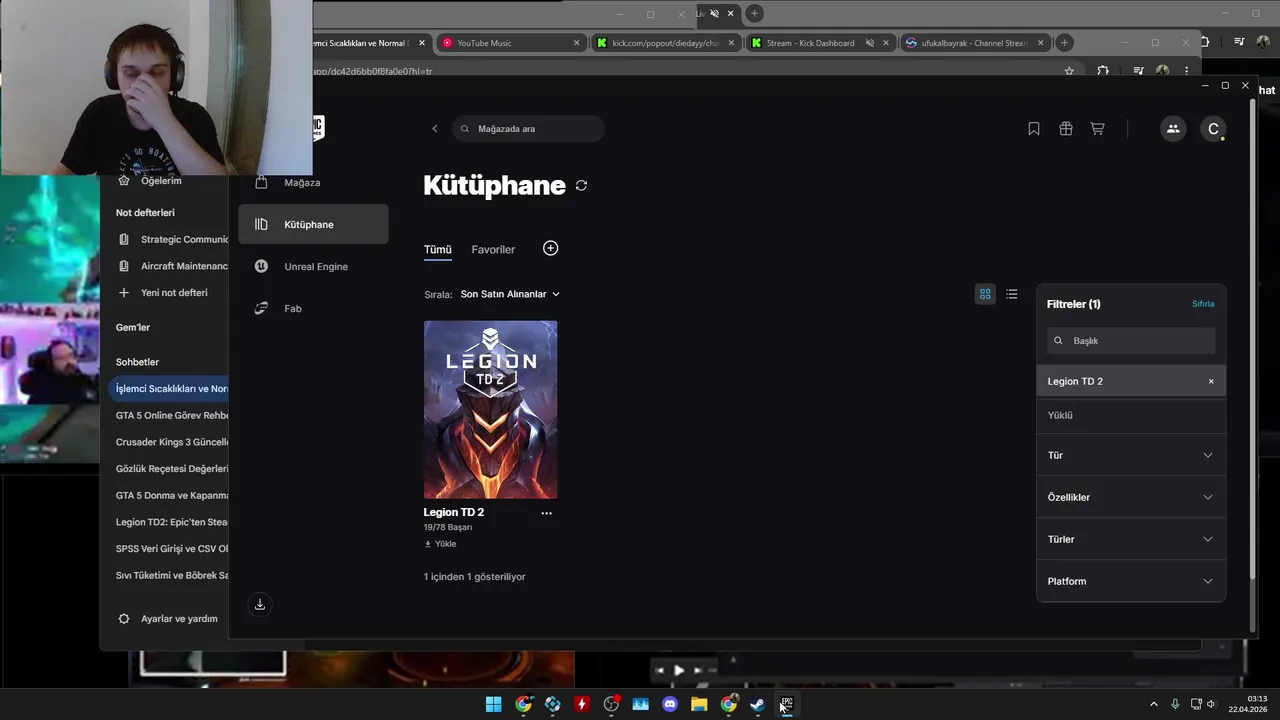Select the Tümü library tab
The height and width of the screenshot is (720, 1280).
[438, 249]
